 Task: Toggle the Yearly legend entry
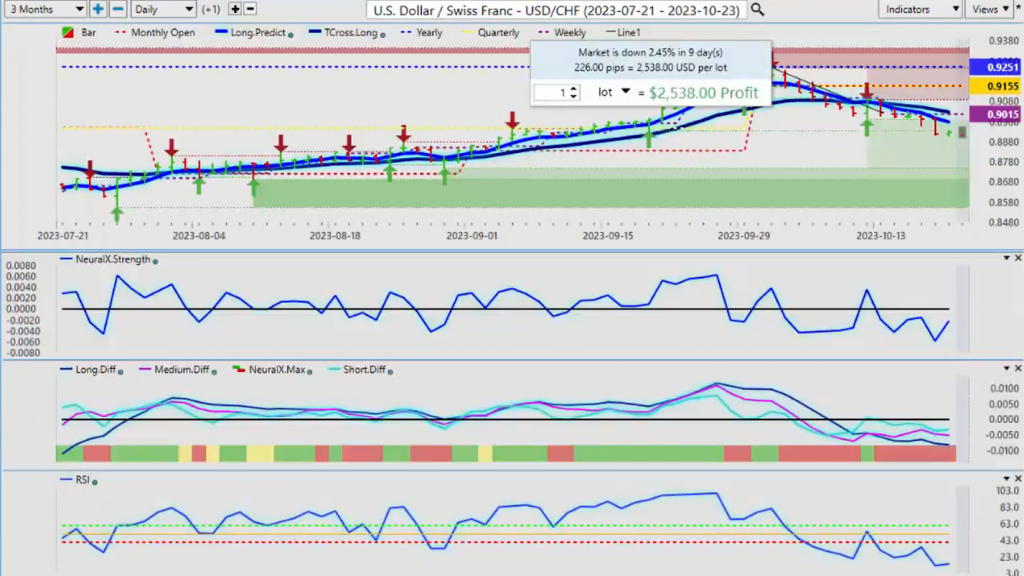point(421,32)
